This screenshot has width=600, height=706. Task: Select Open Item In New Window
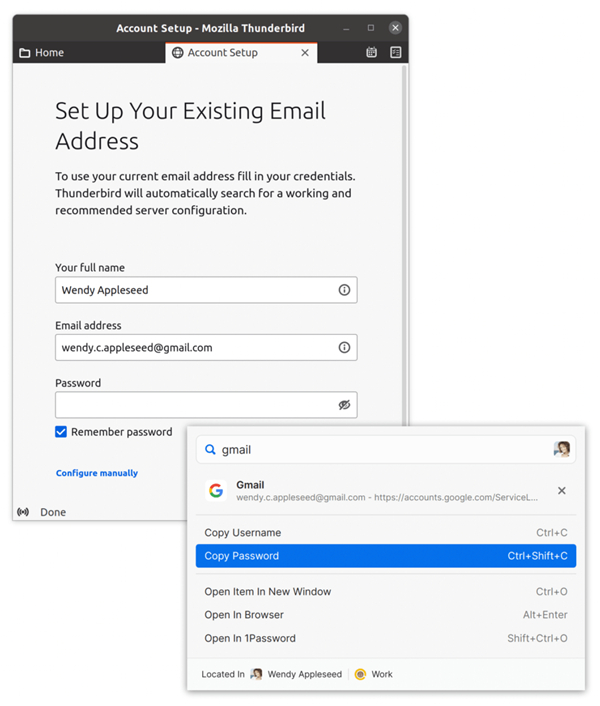pyautogui.click(x=386, y=592)
